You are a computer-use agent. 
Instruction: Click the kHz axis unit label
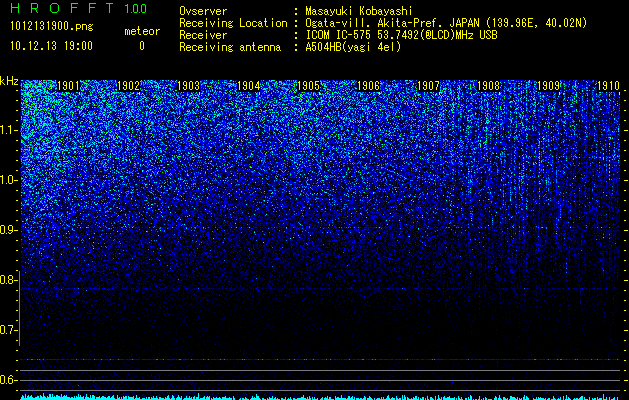click(x=9, y=81)
